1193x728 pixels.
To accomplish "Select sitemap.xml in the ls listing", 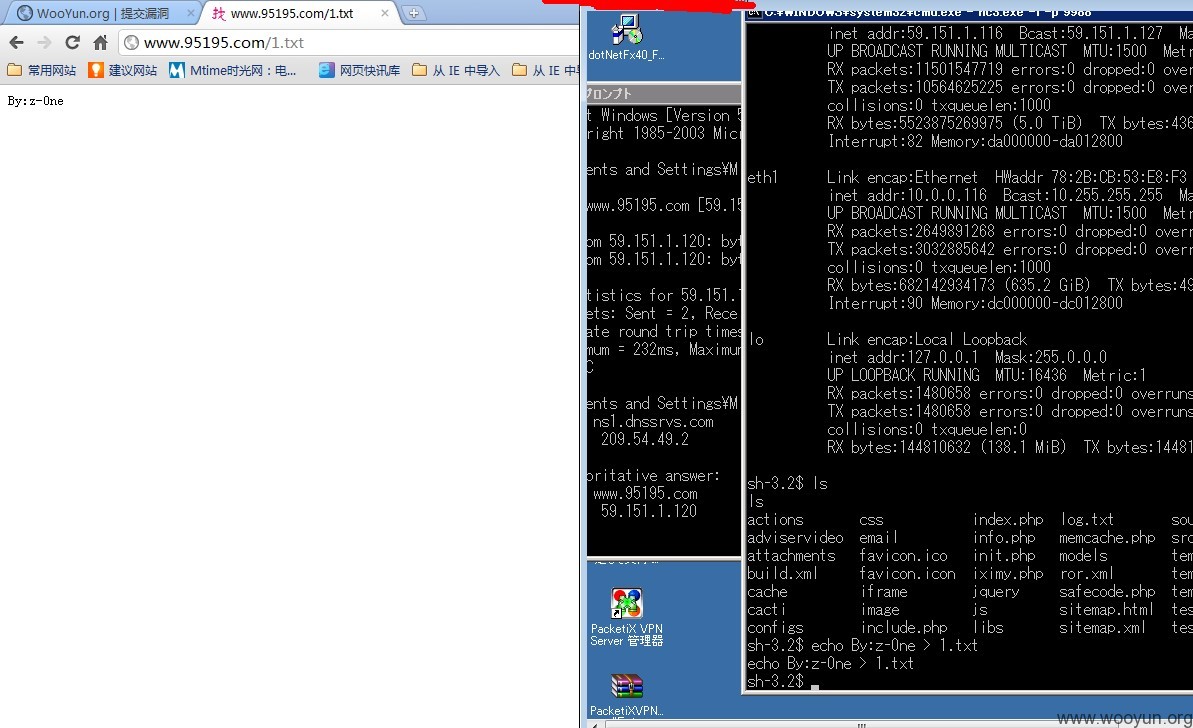I will point(1102,628).
